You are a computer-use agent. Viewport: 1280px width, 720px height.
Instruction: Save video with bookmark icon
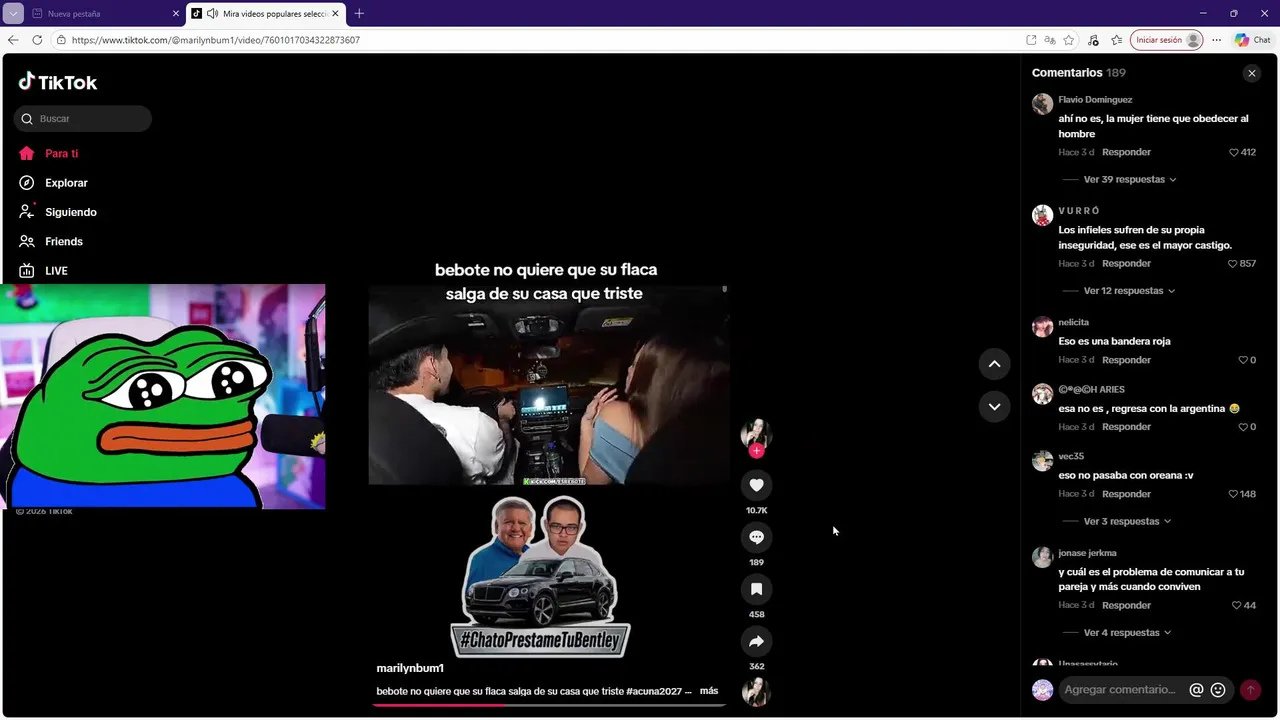coord(756,589)
